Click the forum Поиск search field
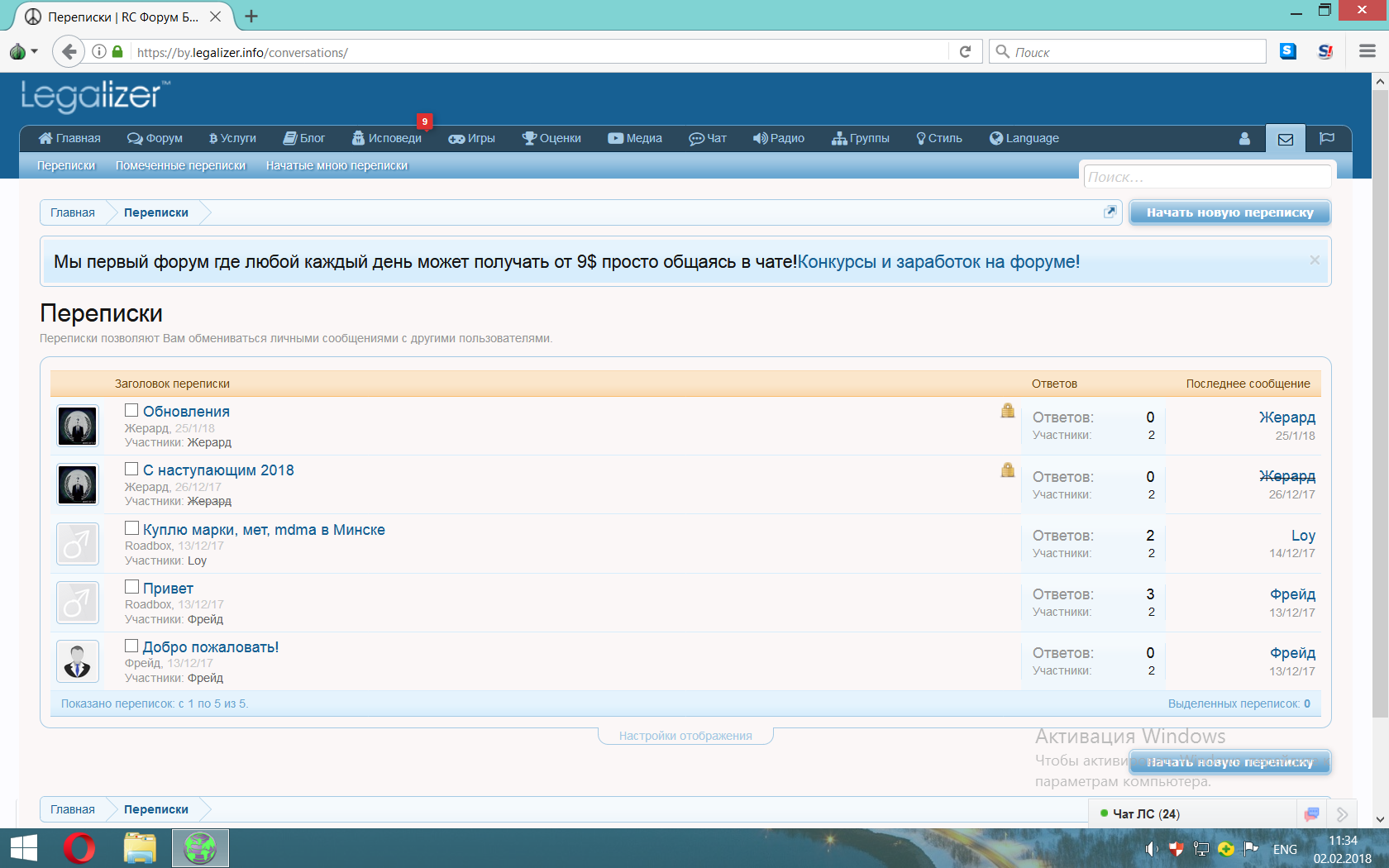 click(x=1207, y=177)
